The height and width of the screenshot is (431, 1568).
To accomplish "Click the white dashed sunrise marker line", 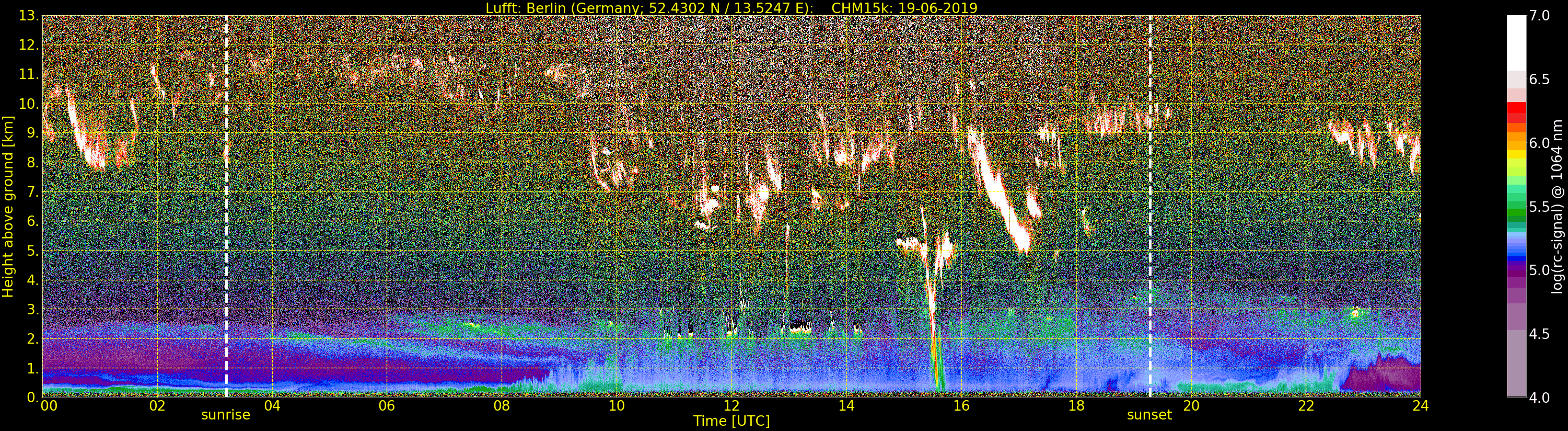I will (226, 206).
